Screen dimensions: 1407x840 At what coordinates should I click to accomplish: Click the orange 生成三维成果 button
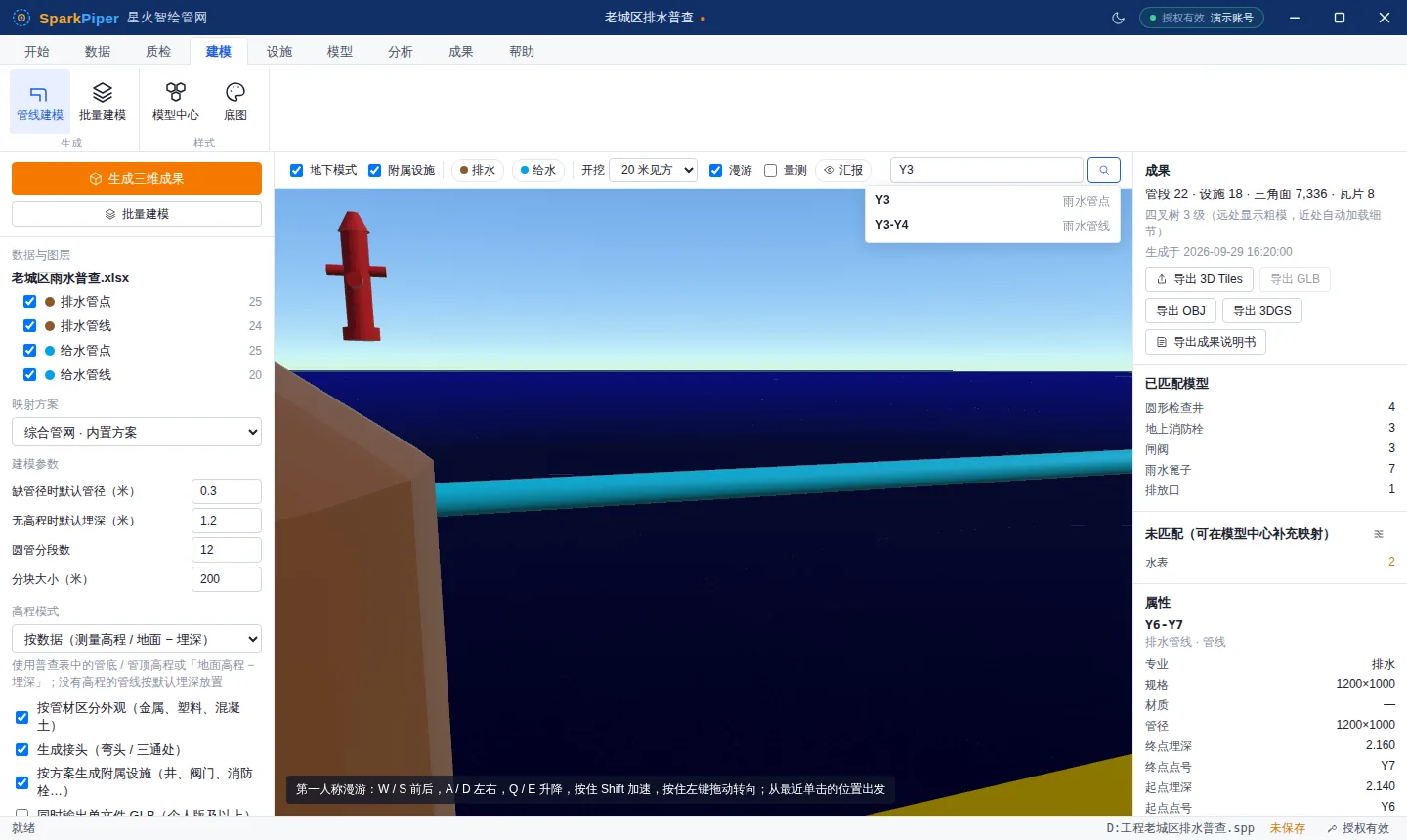point(137,179)
